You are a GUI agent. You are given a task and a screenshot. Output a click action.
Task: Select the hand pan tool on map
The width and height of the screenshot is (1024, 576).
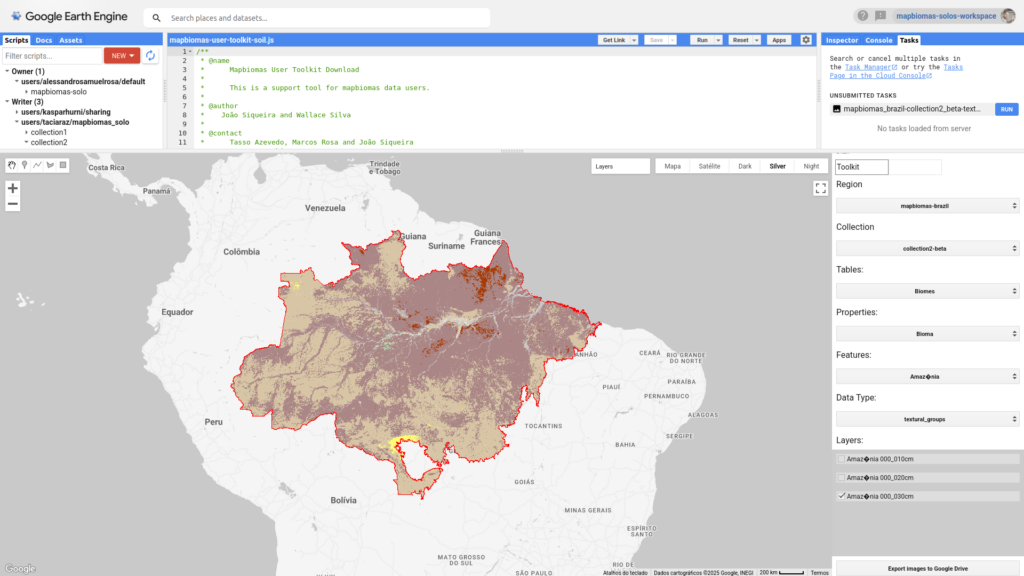tap(12, 165)
